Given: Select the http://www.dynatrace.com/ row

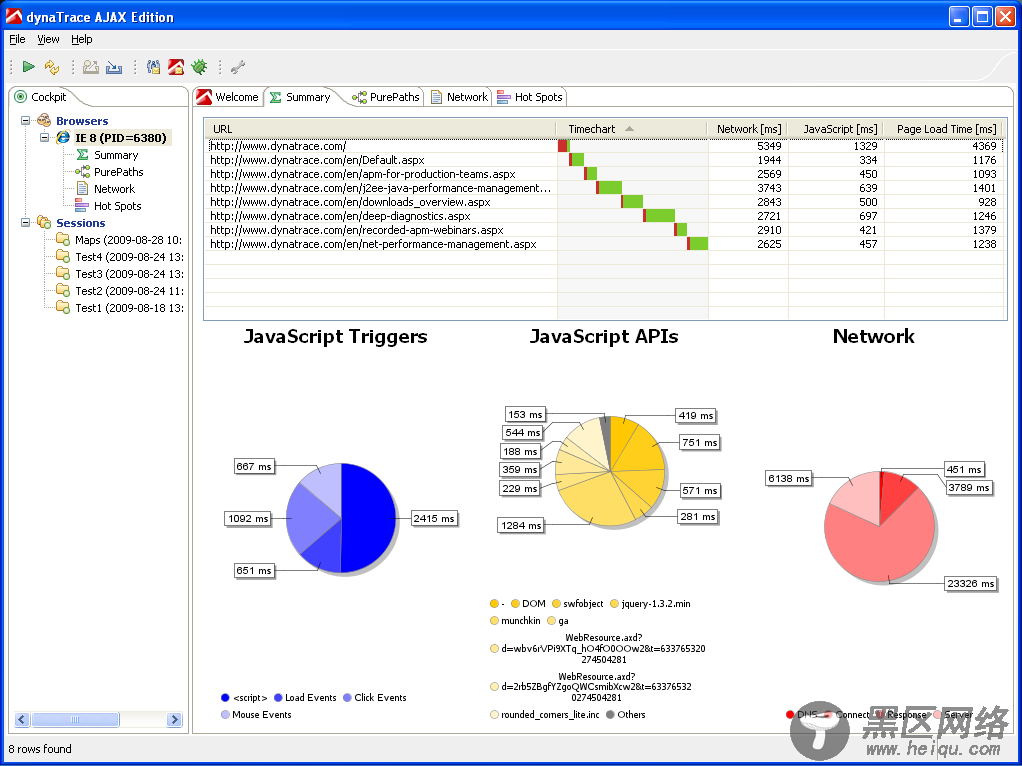Looking at the screenshot, I should click(x=605, y=146).
